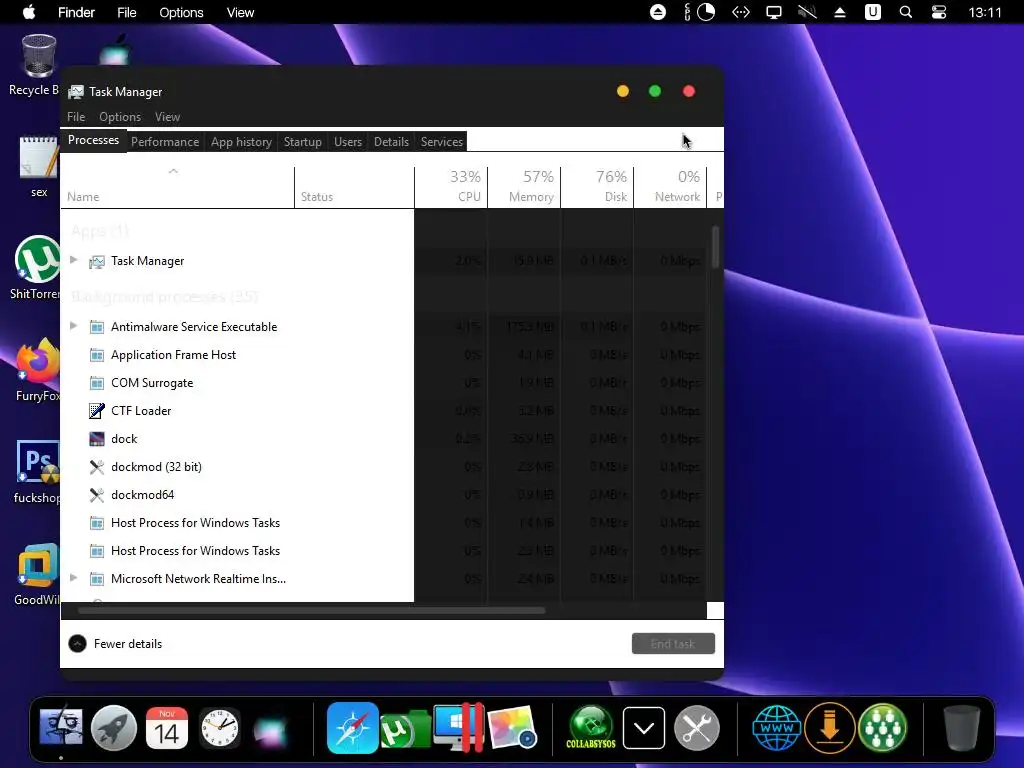Switch to the App history tab
This screenshot has width=1024, height=768.
point(241,142)
